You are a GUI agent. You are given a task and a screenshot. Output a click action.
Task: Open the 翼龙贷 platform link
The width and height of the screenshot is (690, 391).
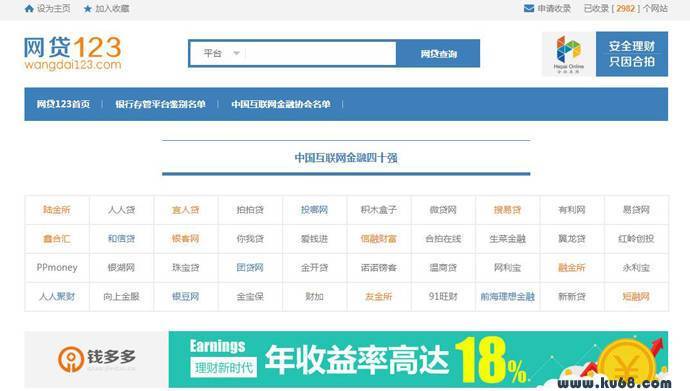tap(572, 239)
